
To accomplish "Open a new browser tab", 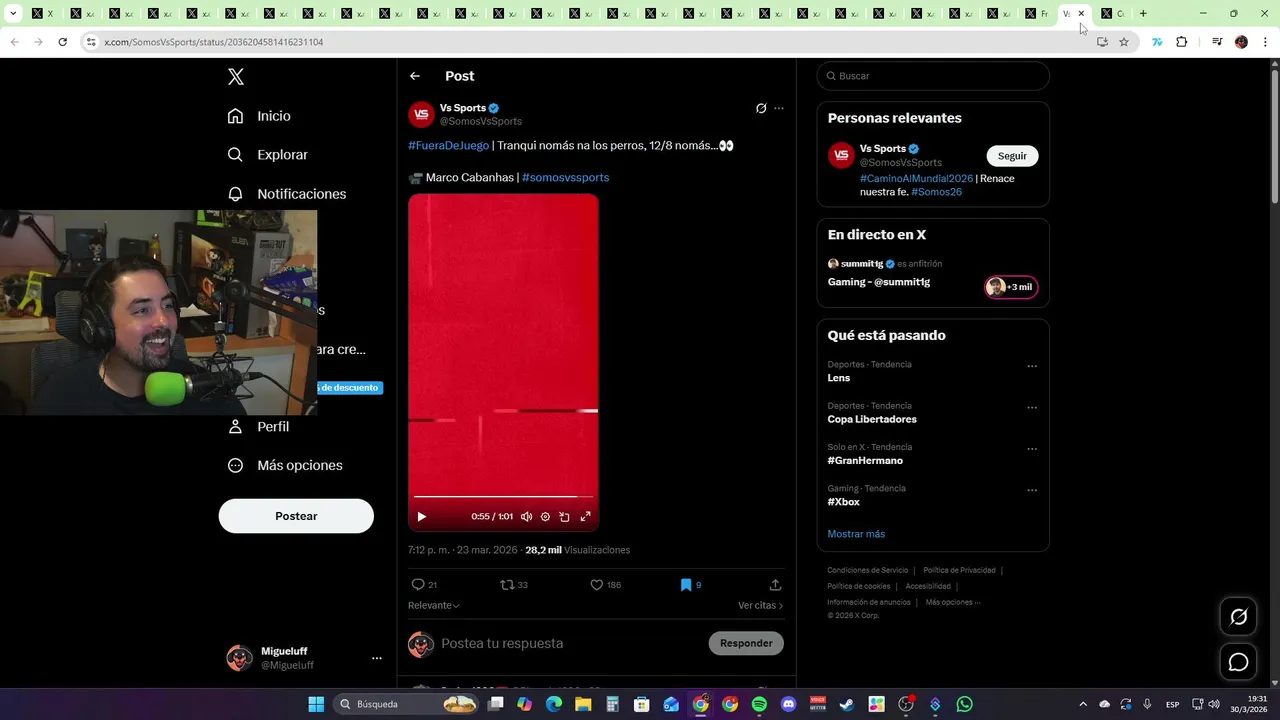I will point(1143,13).
